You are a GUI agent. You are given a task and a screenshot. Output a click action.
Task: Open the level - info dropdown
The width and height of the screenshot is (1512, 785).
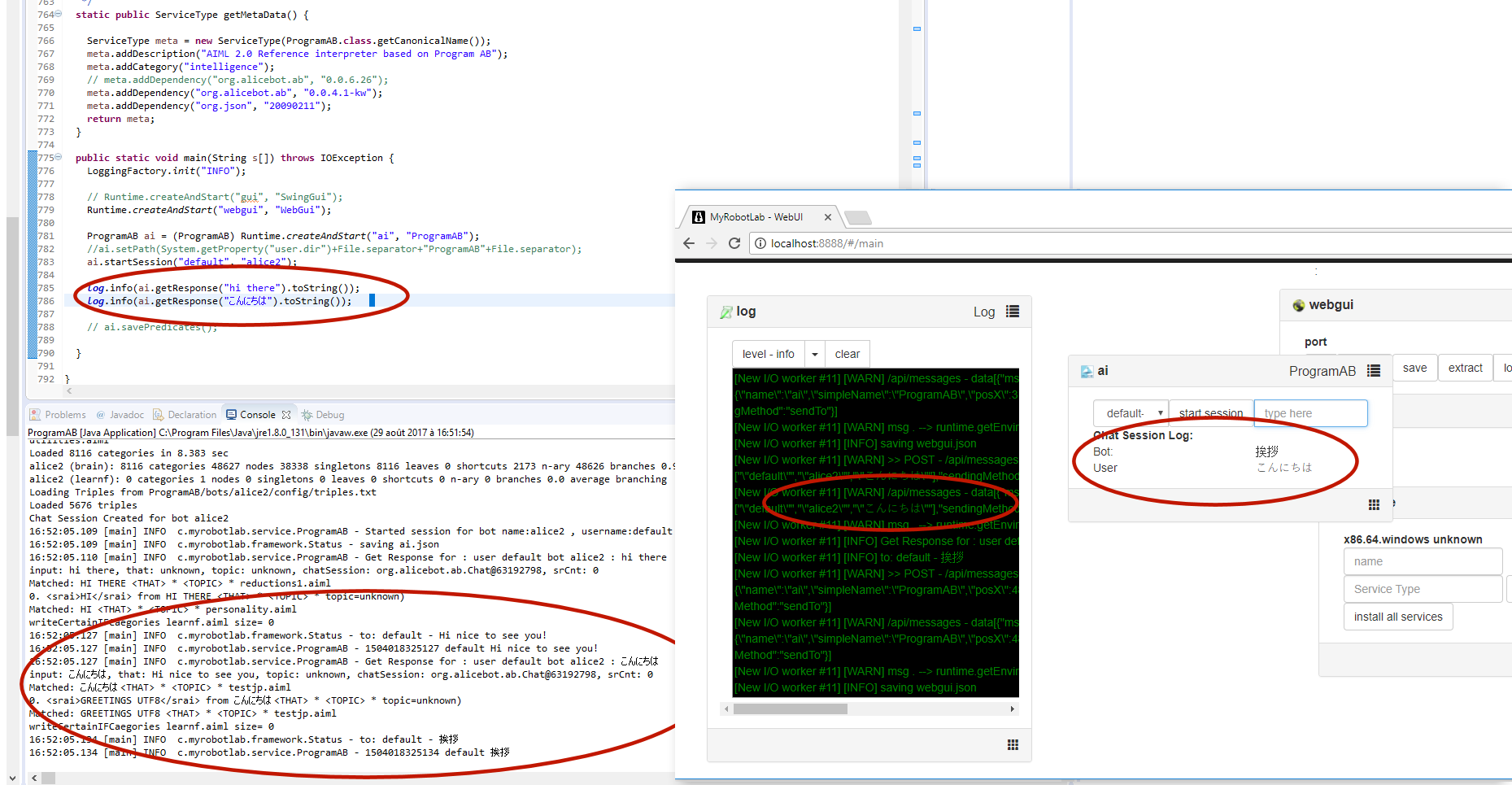[x=814, y=354]
